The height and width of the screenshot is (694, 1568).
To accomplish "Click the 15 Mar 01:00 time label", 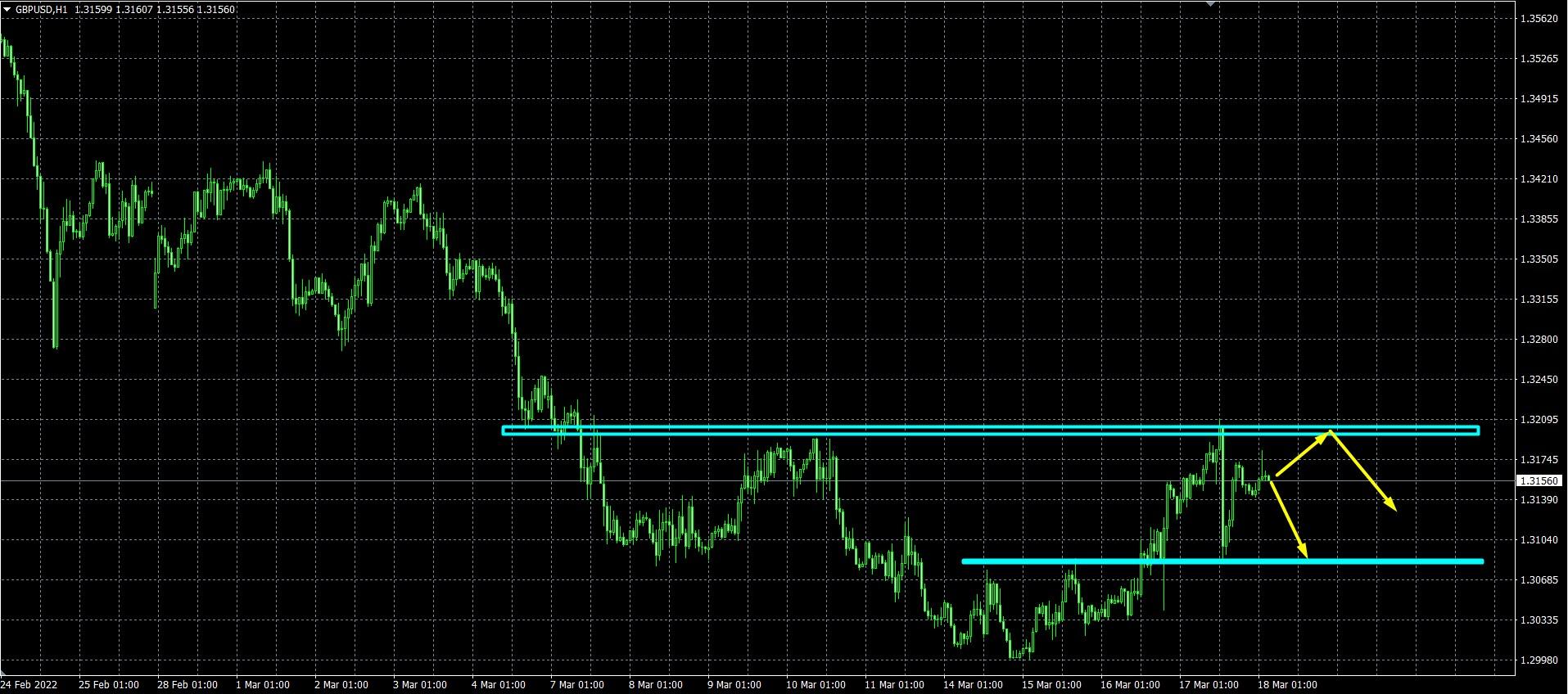I will (1051, 685).
